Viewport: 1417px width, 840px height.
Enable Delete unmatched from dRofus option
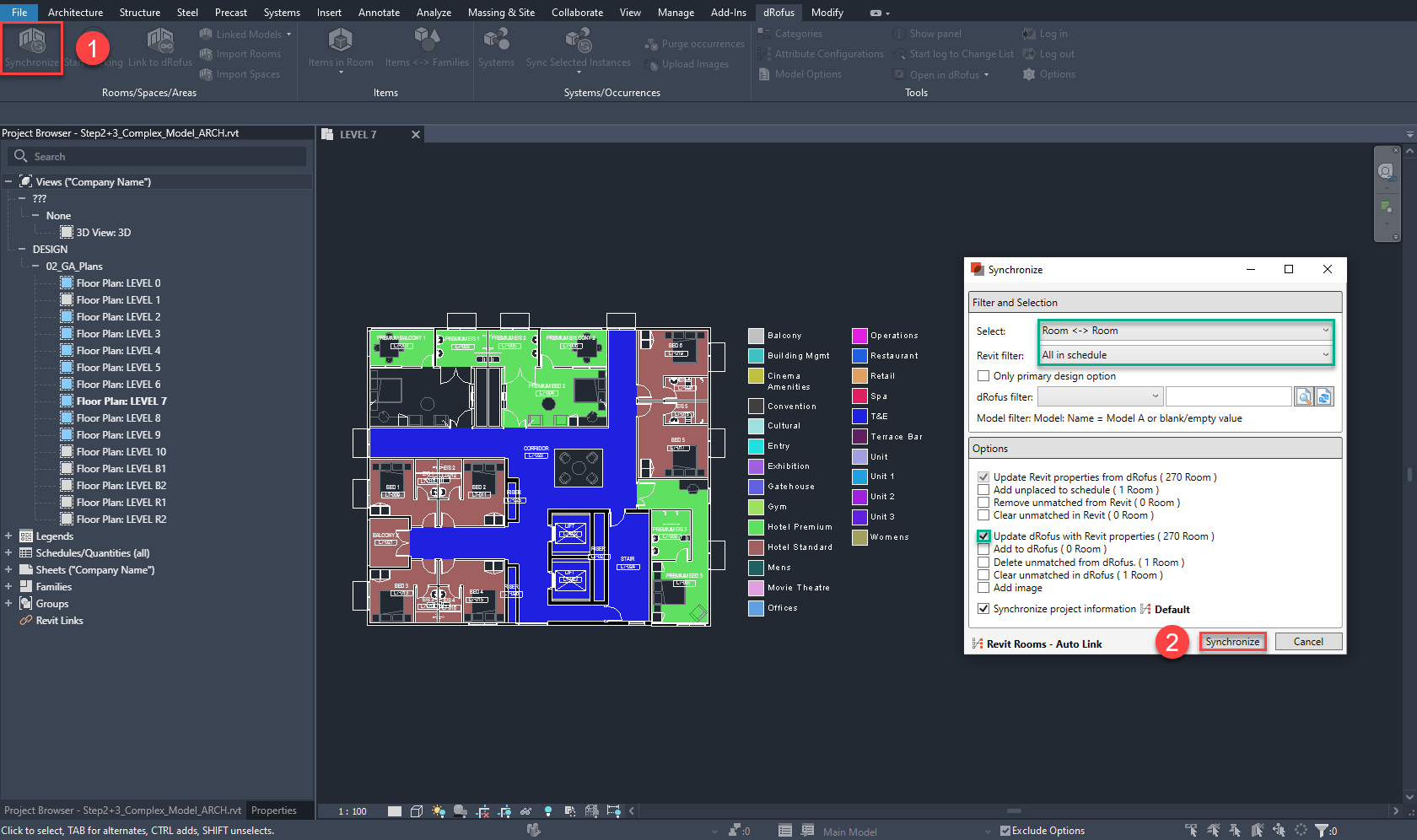(983, 562)
